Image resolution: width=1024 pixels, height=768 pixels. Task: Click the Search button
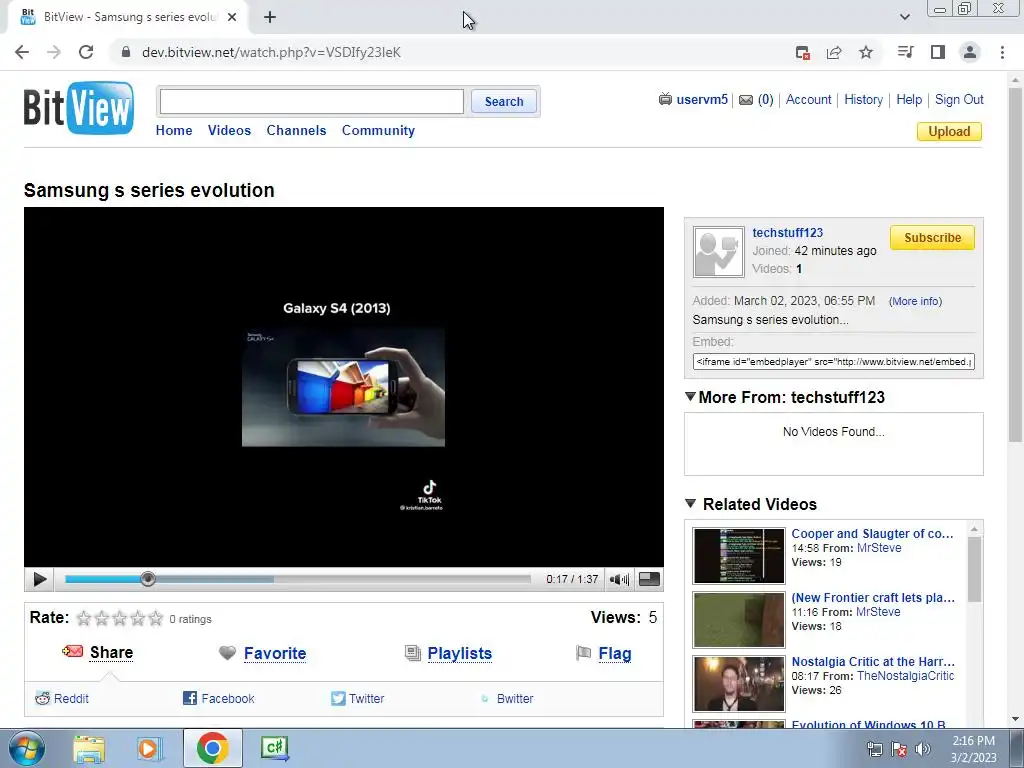504,101
